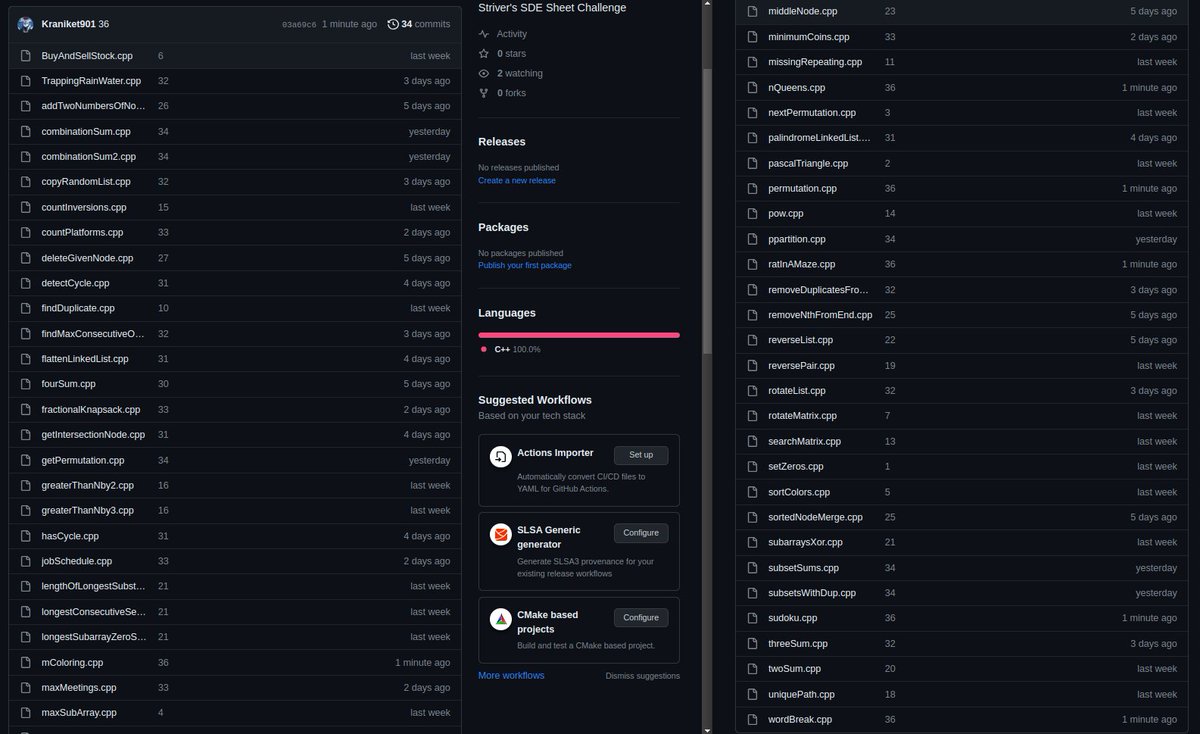Image resolution: width=1200 pixels, height=734 pixels.
Task: Click Set up for Actions Importer
Action: (x=641, y=455)
